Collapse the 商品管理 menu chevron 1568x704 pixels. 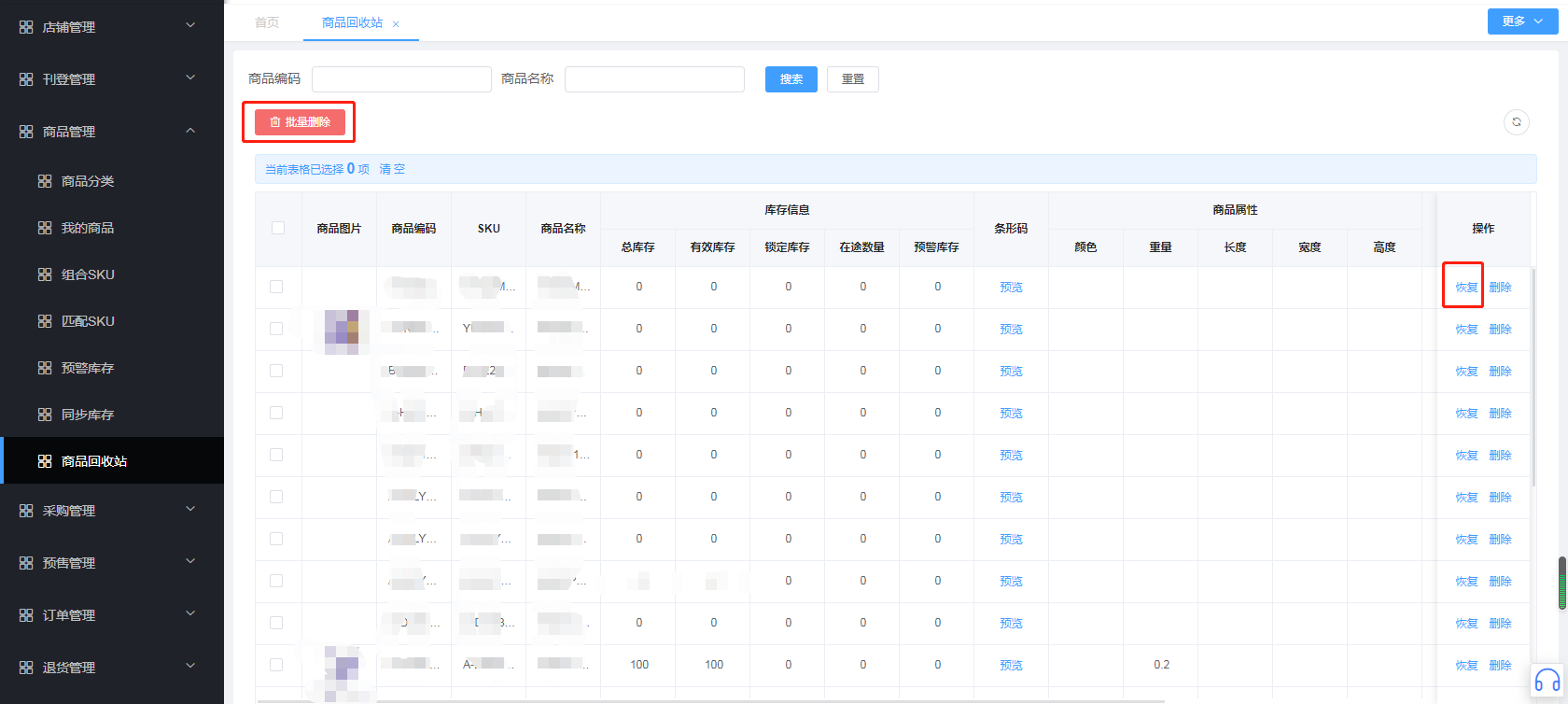point(190,131)
